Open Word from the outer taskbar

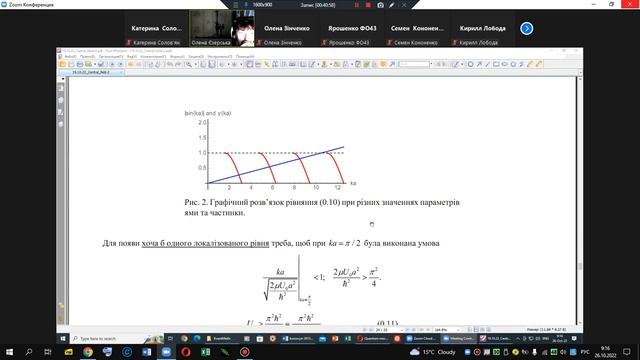pos(147,352)
